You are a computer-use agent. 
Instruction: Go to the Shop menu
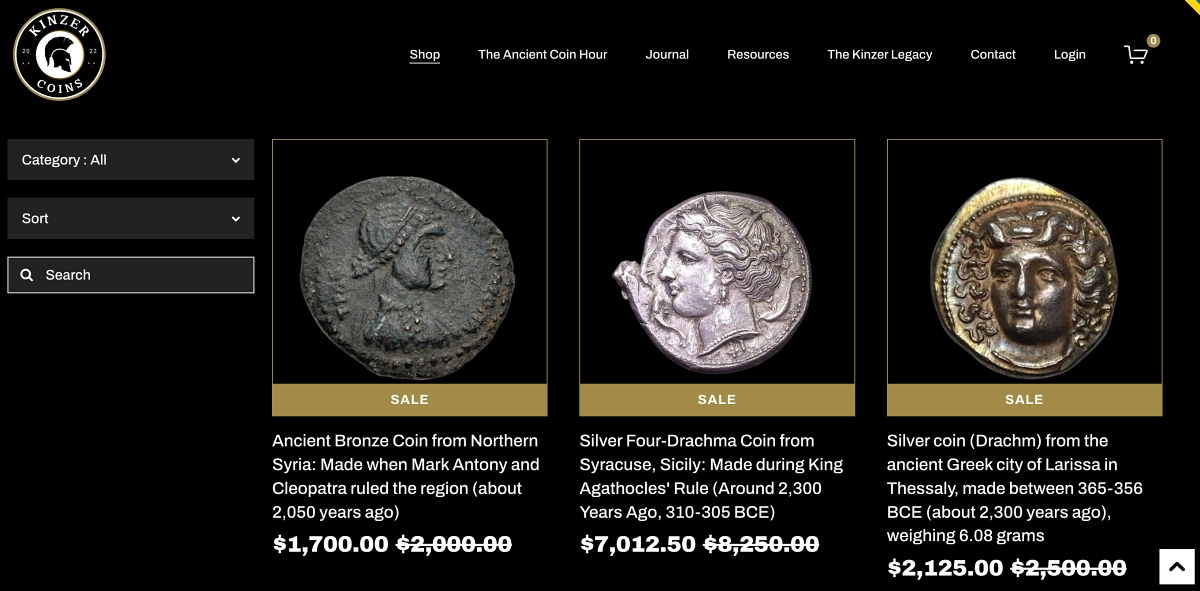(425, 55)
